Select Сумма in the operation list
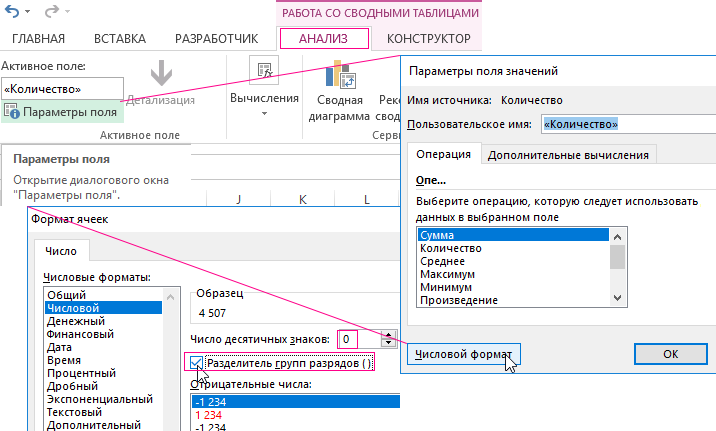716x431 pixels. point(513,235)
